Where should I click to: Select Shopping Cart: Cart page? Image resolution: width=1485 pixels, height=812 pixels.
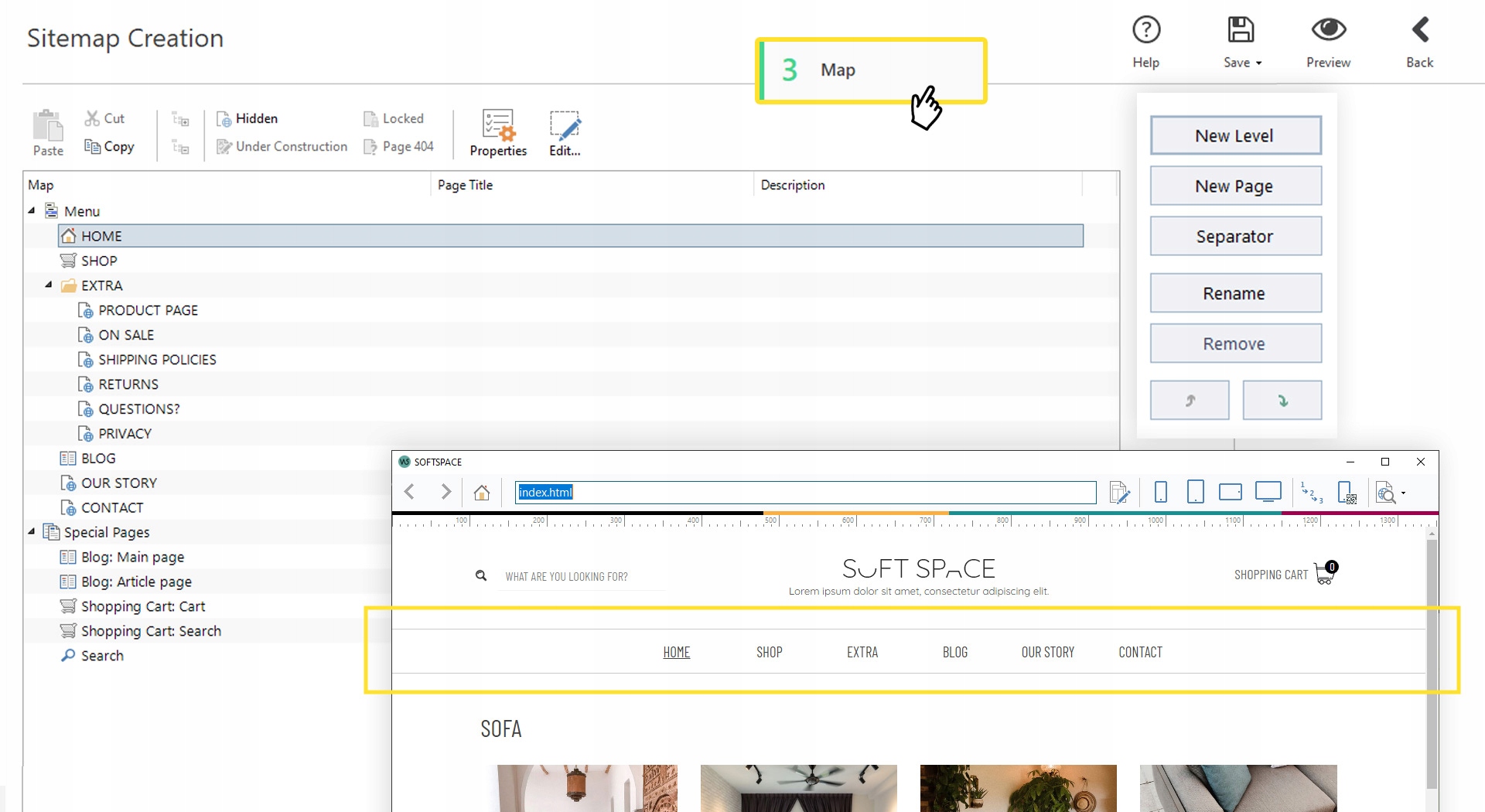click(132, 606)
